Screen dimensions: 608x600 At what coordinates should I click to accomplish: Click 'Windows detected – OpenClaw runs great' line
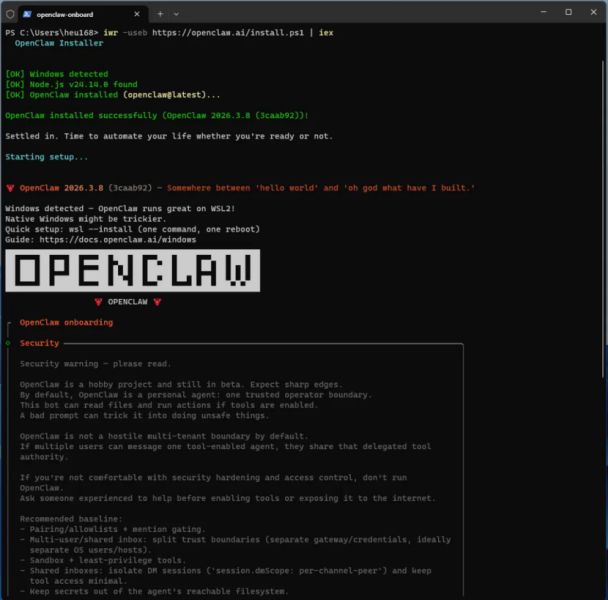tap(120, 209)
